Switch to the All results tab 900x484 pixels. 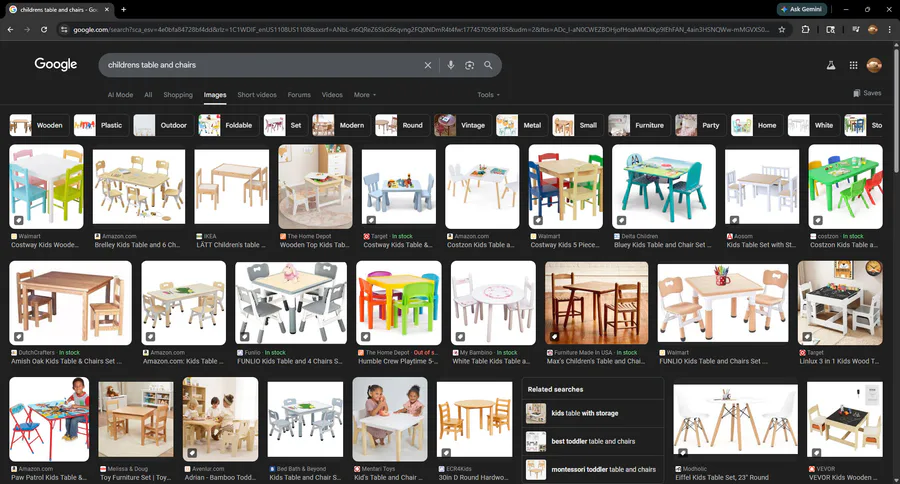pyautogui.click(x=148, y=95)
